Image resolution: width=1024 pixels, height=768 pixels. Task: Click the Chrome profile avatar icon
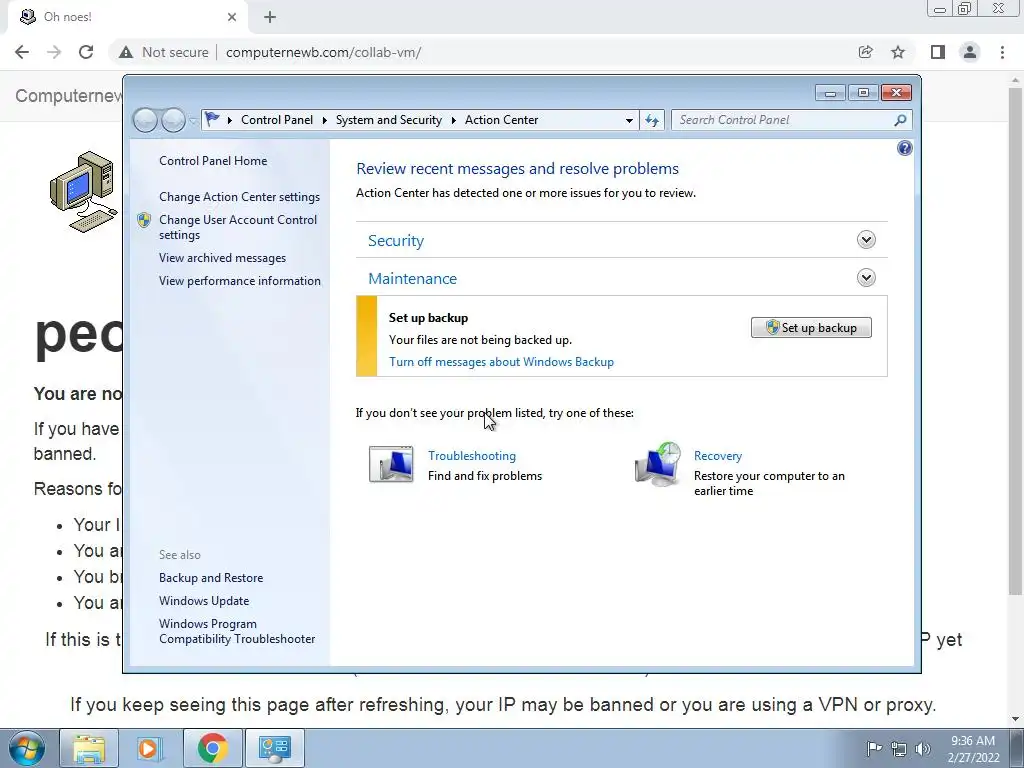click(970, 52)
